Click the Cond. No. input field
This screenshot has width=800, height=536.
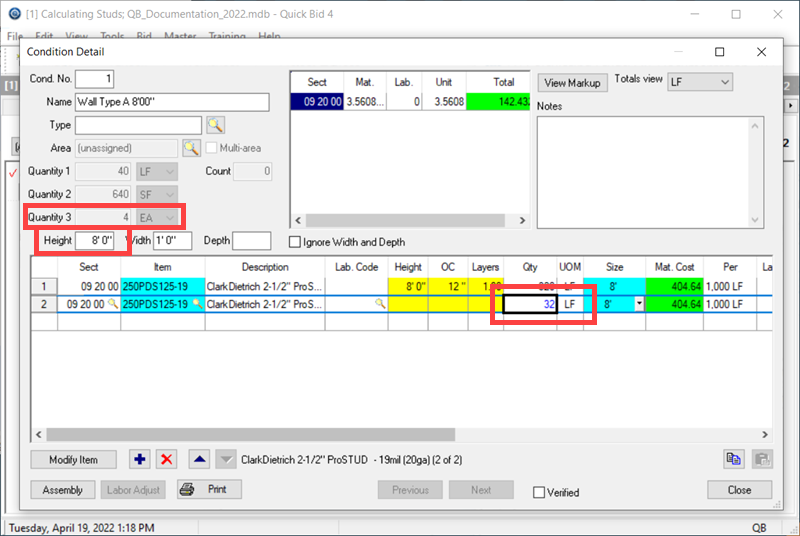tap(94, 79)
